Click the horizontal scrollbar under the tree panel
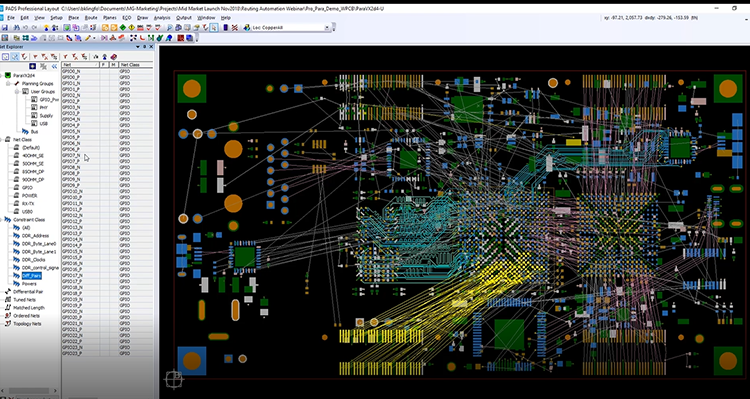Image resolution: width=750 pixels, height=399 pixels. coord(29,390)
